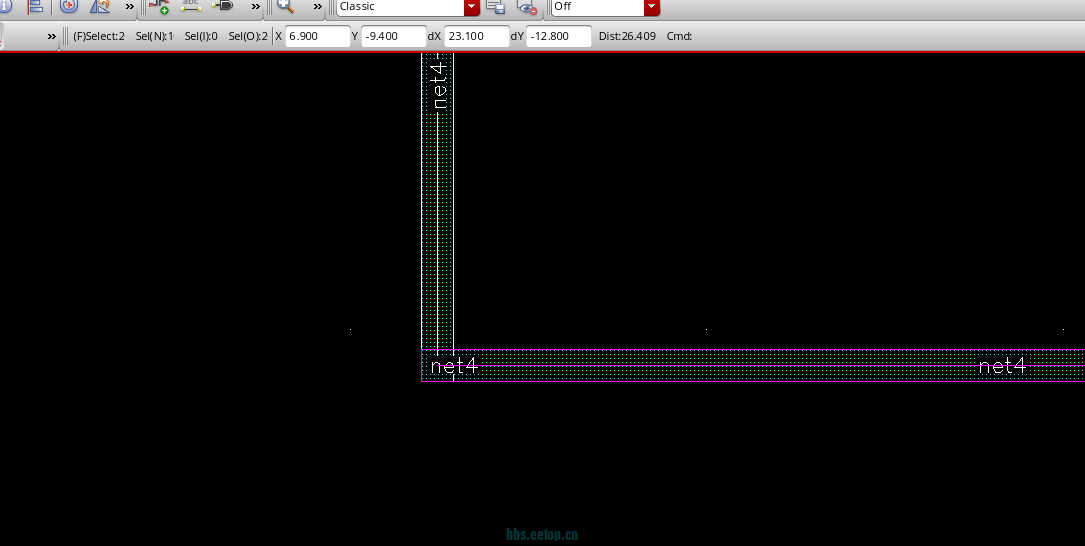
Task: Select the right net4 label on horizontal wire
Action: tap(1002, 366)
